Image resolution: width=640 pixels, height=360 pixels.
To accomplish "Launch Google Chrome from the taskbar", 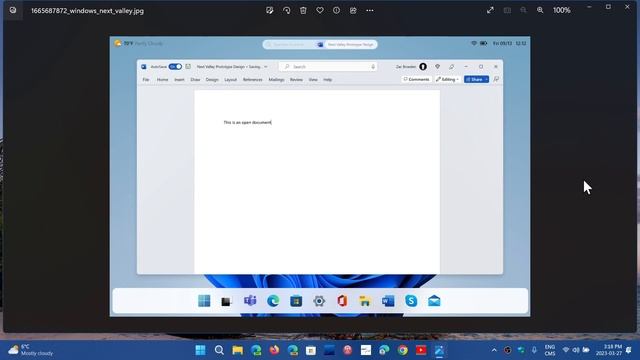I will coord(403,350).
